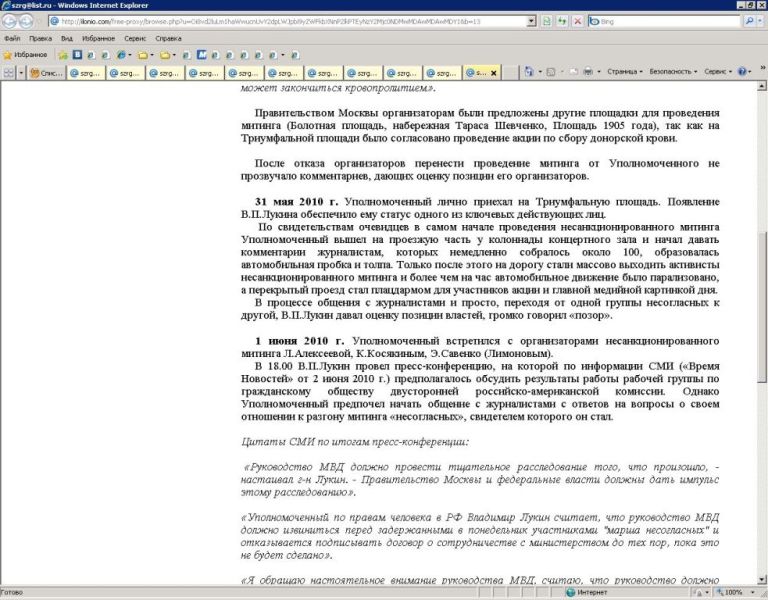Open search provider dropdown next to magnifier
The width and height of the screenshot is (768, 600).
760,21
